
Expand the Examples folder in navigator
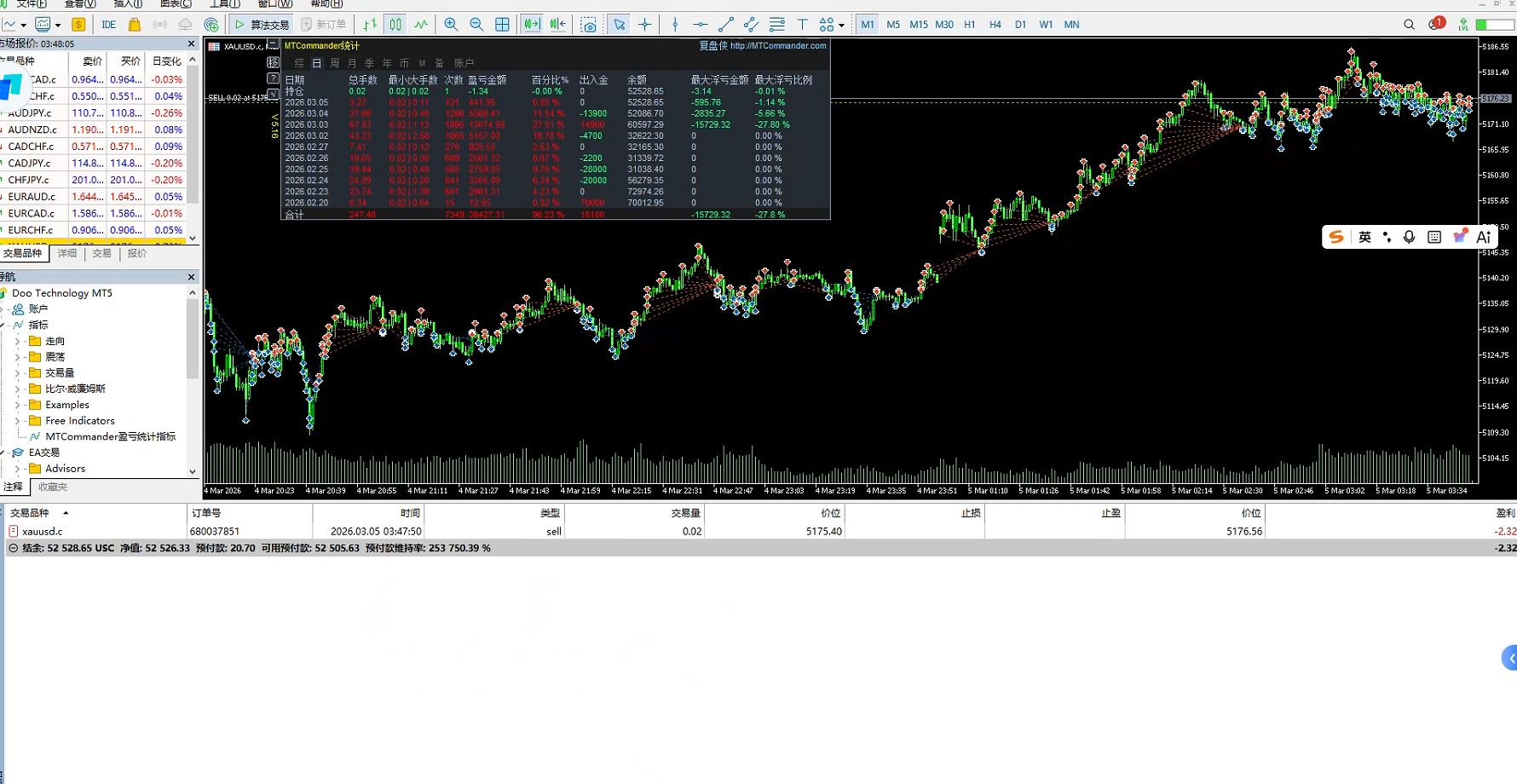[x=17, y=405]
